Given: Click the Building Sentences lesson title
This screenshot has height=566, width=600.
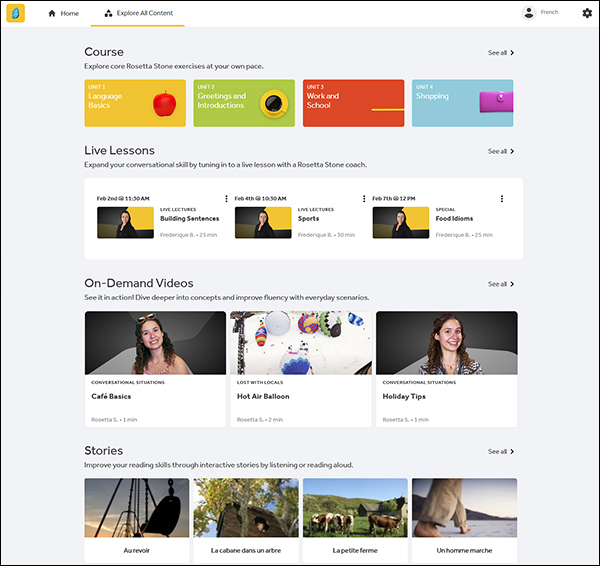Looking at the screenshot, I should 189,219.
